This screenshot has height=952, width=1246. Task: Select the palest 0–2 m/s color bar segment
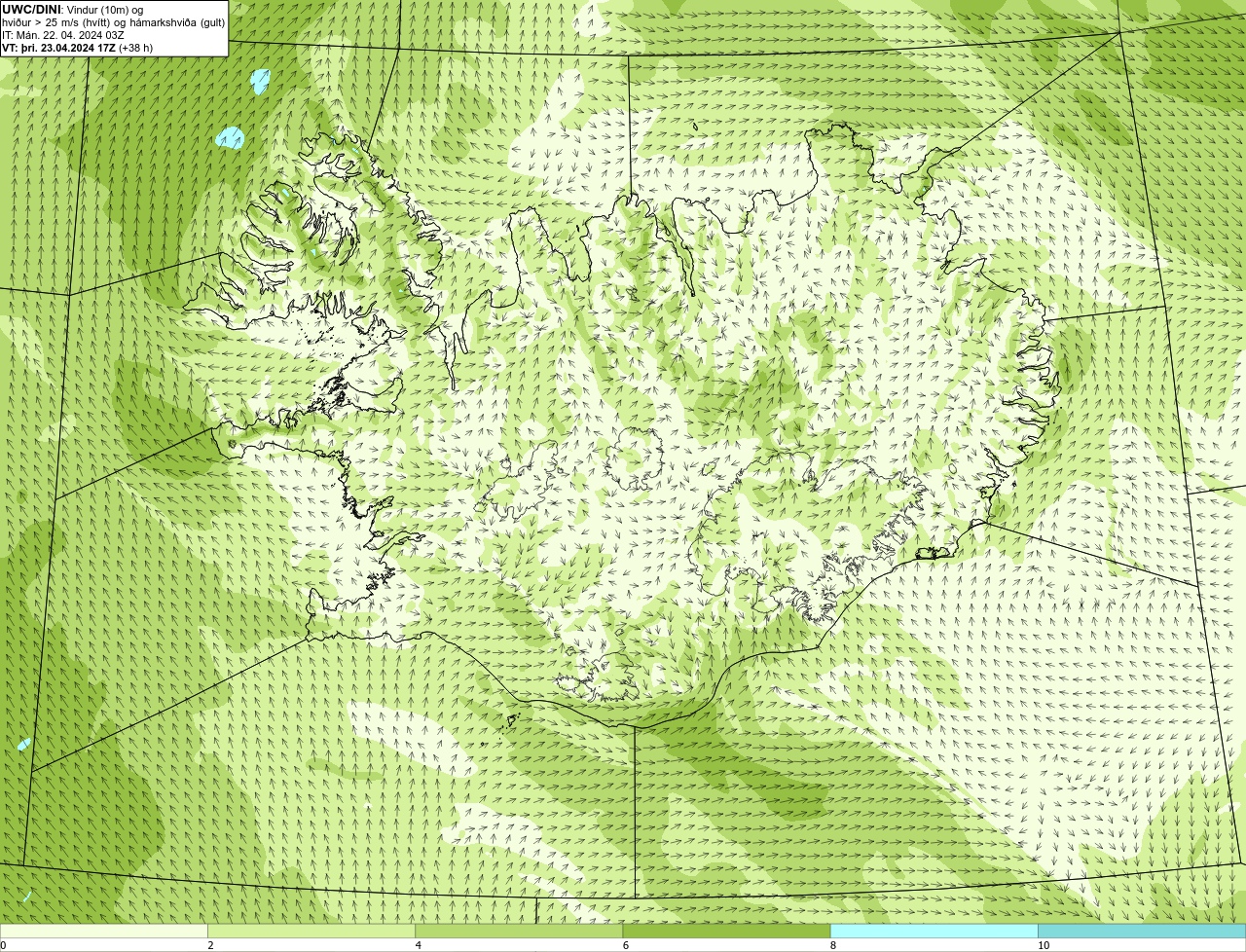pos(103,931)
